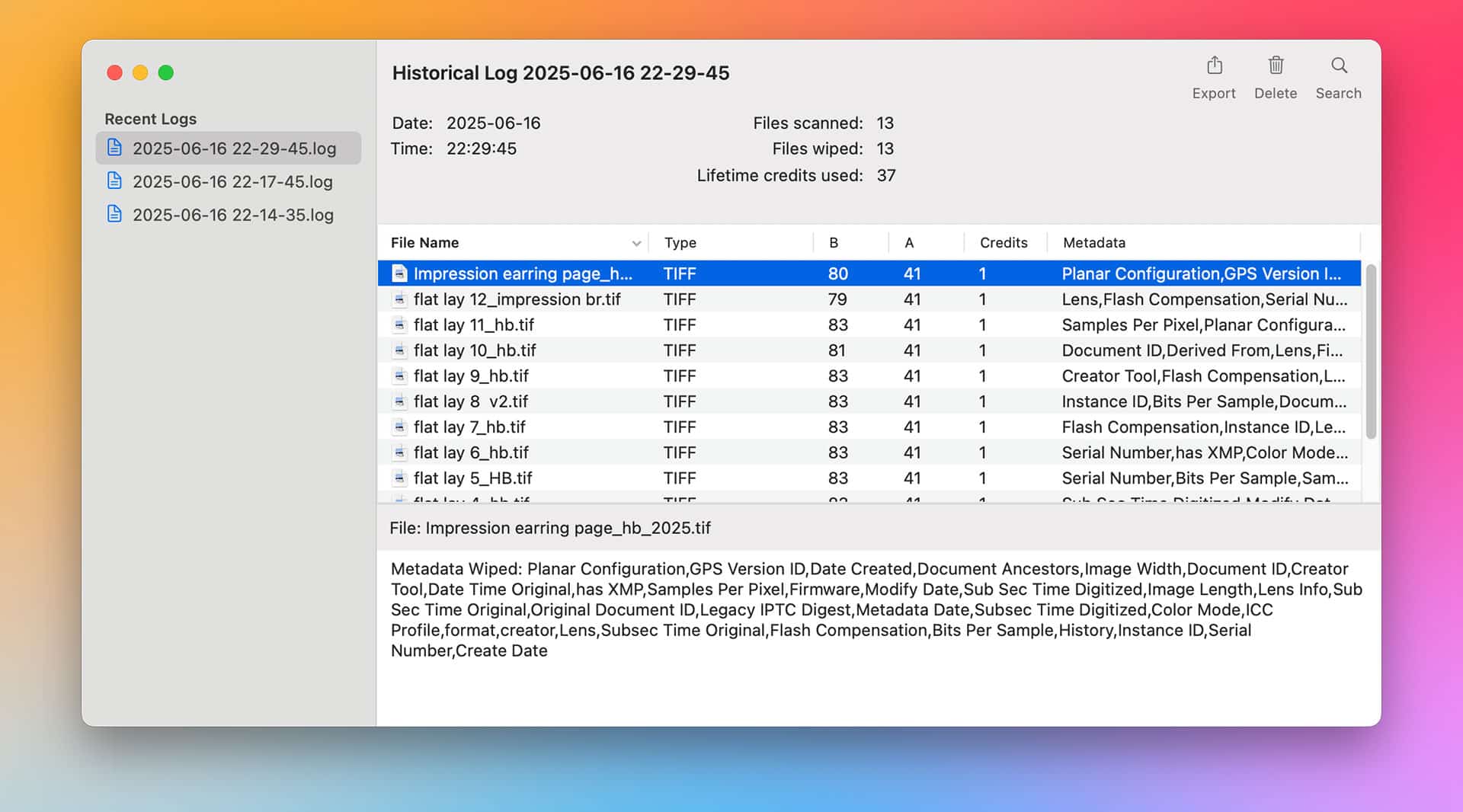
Task: Click the Export share icon
Action: click(1215, 66)
